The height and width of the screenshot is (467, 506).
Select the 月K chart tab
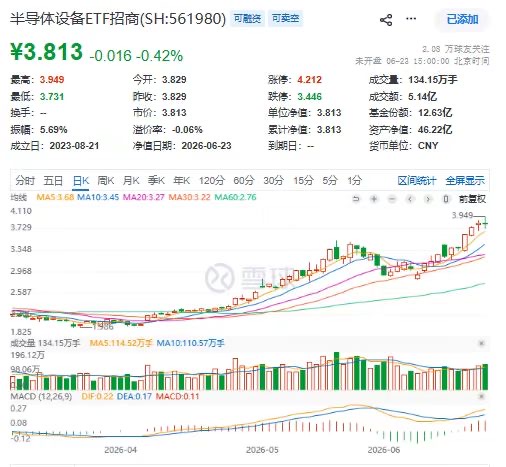click(x=131, y=180)
